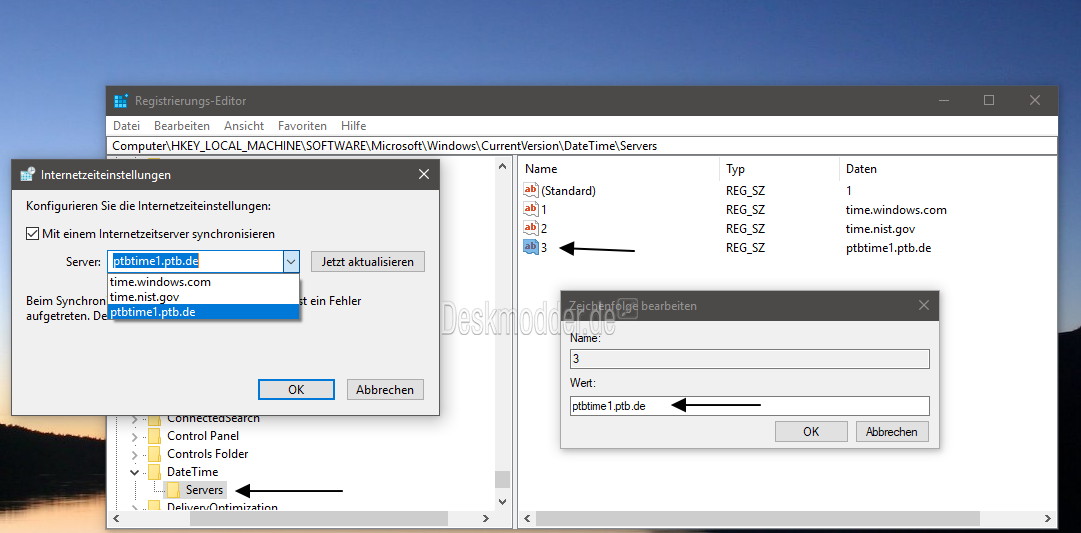Viewport: 1081px width, 533px height.
Task: Select the icon of registry value 1
Action: point(531,209)
